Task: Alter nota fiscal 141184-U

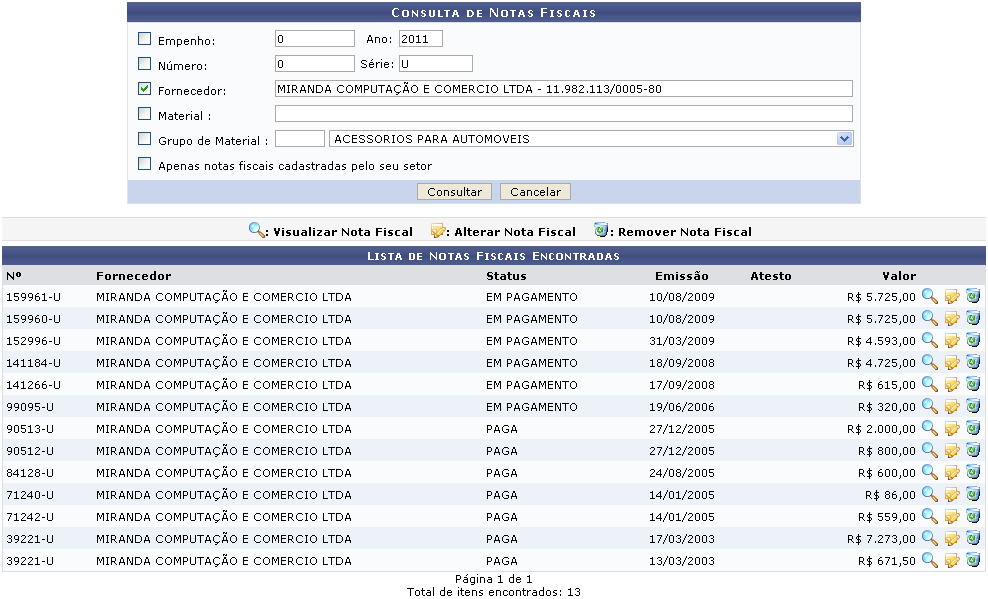Action: 951,363
